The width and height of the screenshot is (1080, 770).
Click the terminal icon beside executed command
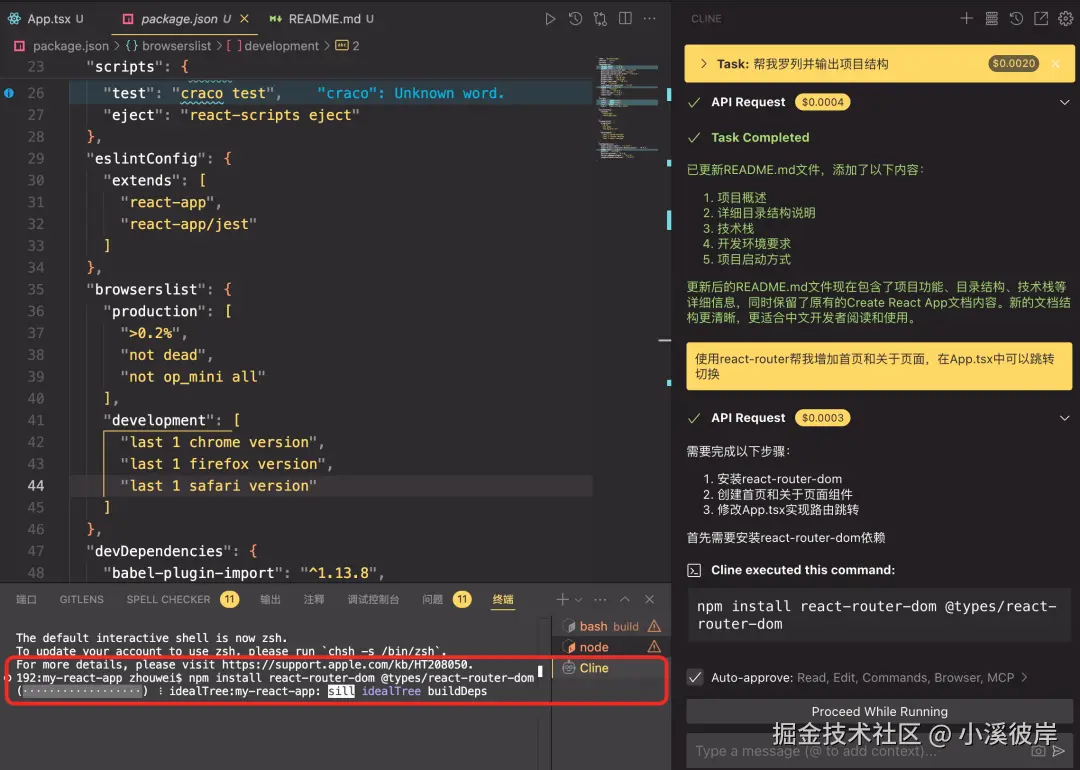coord(694,570)
